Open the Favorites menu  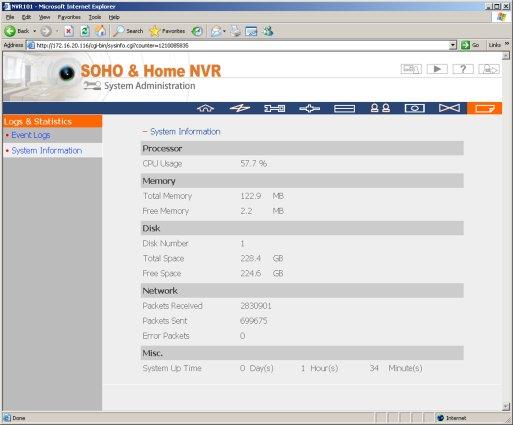coord(69,17)
